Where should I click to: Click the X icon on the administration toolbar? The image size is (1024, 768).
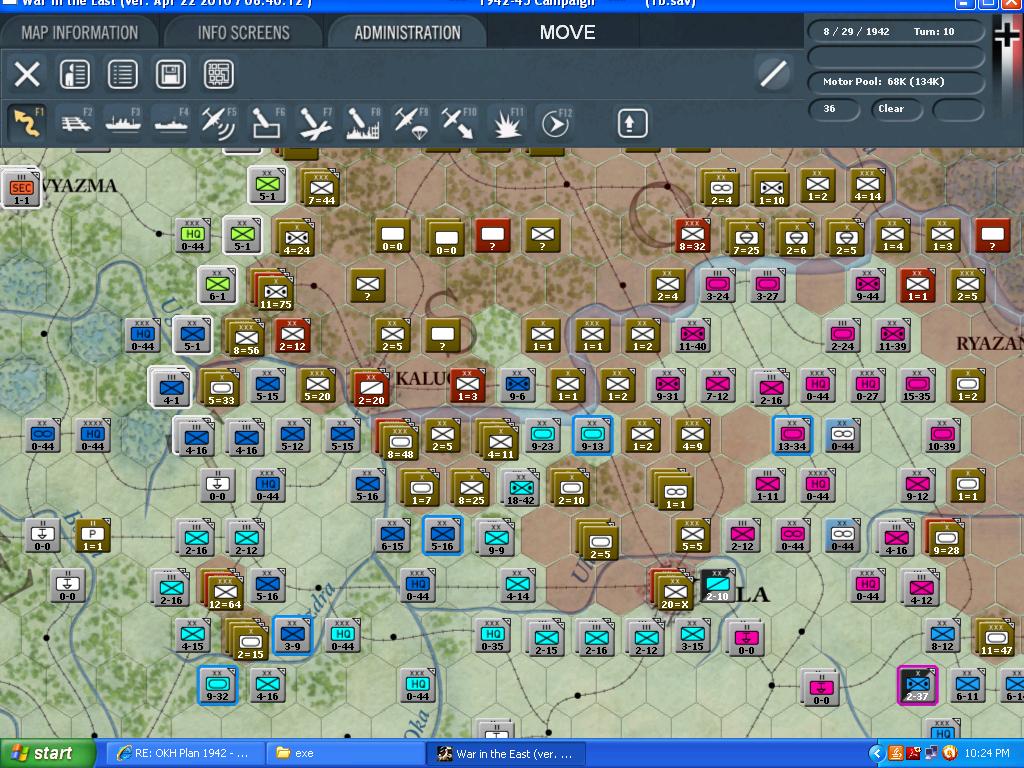27,74
